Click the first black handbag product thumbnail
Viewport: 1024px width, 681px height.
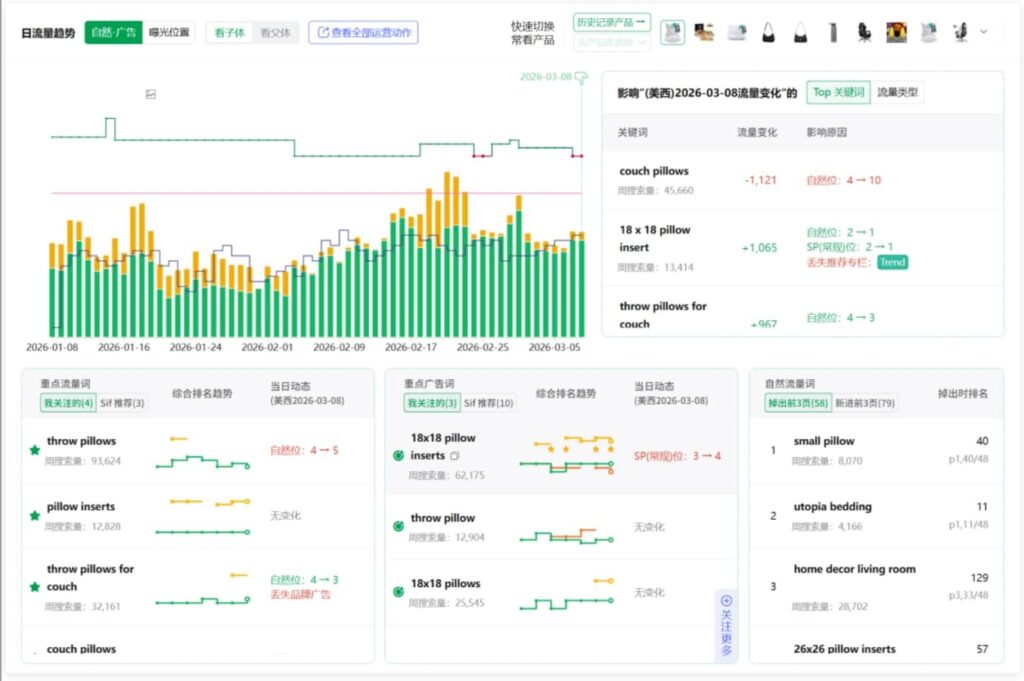click(x=768, y=32)
